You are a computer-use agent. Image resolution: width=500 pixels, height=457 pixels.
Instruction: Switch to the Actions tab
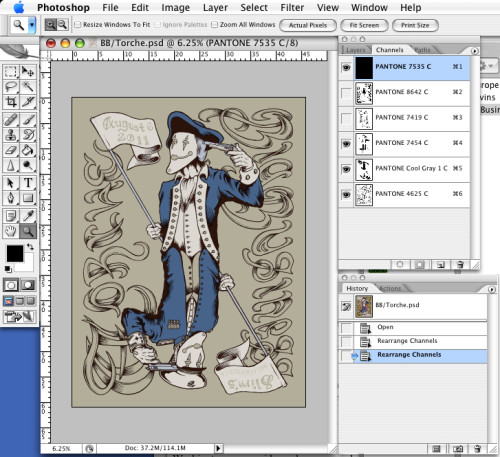pyautogui.click(x=390, y=288)
